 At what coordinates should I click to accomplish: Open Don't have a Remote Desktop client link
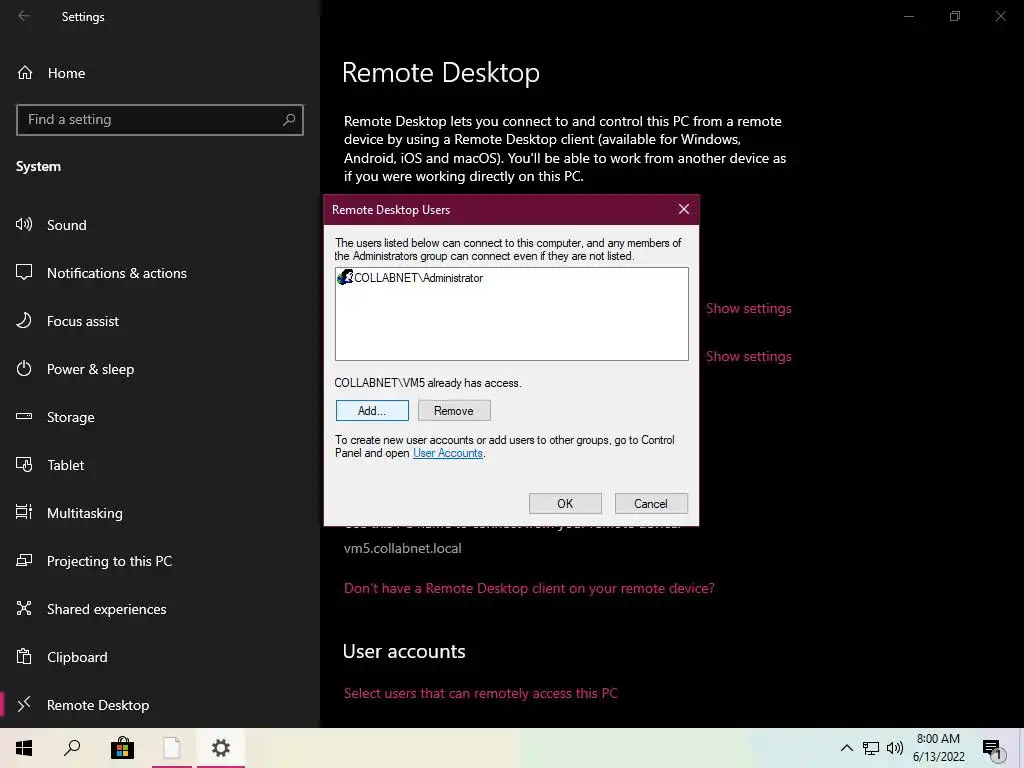point(529,588)
